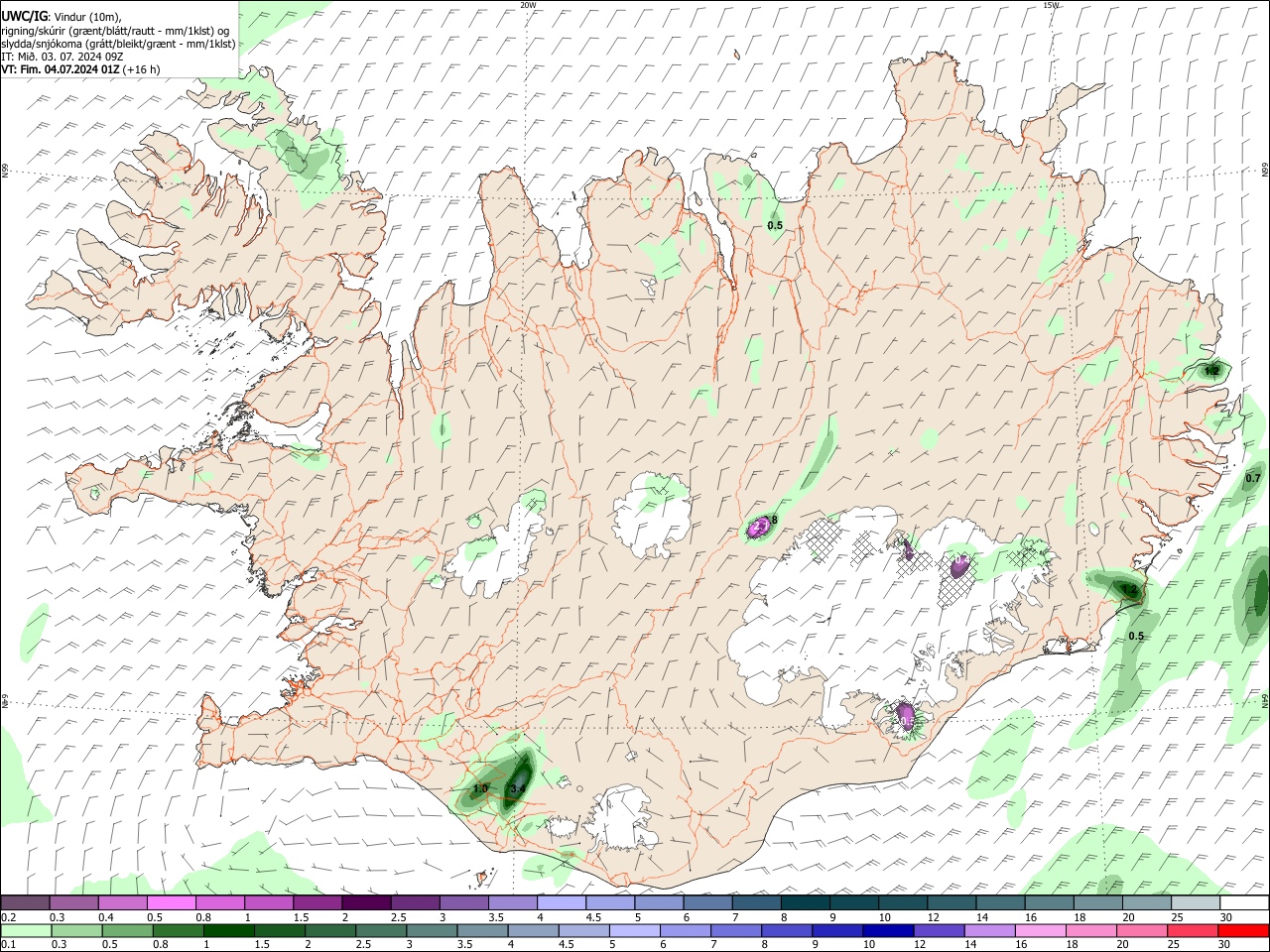Select the white above-30 swatch ending the upper legend

(1244, 903)
